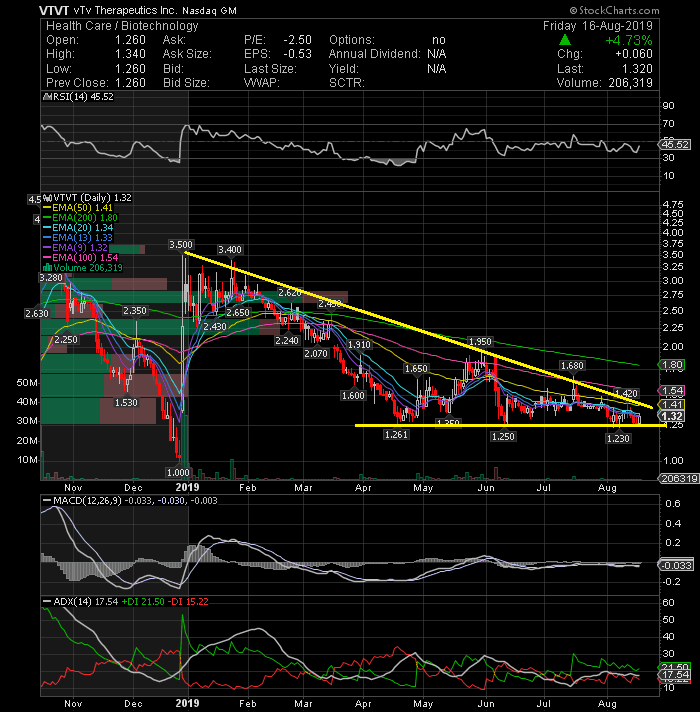Click the 3.400 price label
Screen dimensions: 700x712
click(x=230, y=250)
